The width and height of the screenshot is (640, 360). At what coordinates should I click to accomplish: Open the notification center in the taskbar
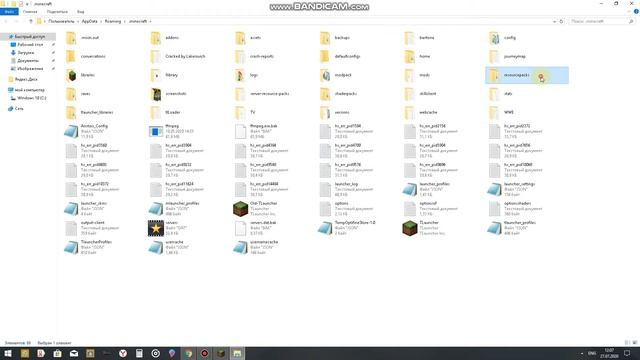[x=627, y=353]
